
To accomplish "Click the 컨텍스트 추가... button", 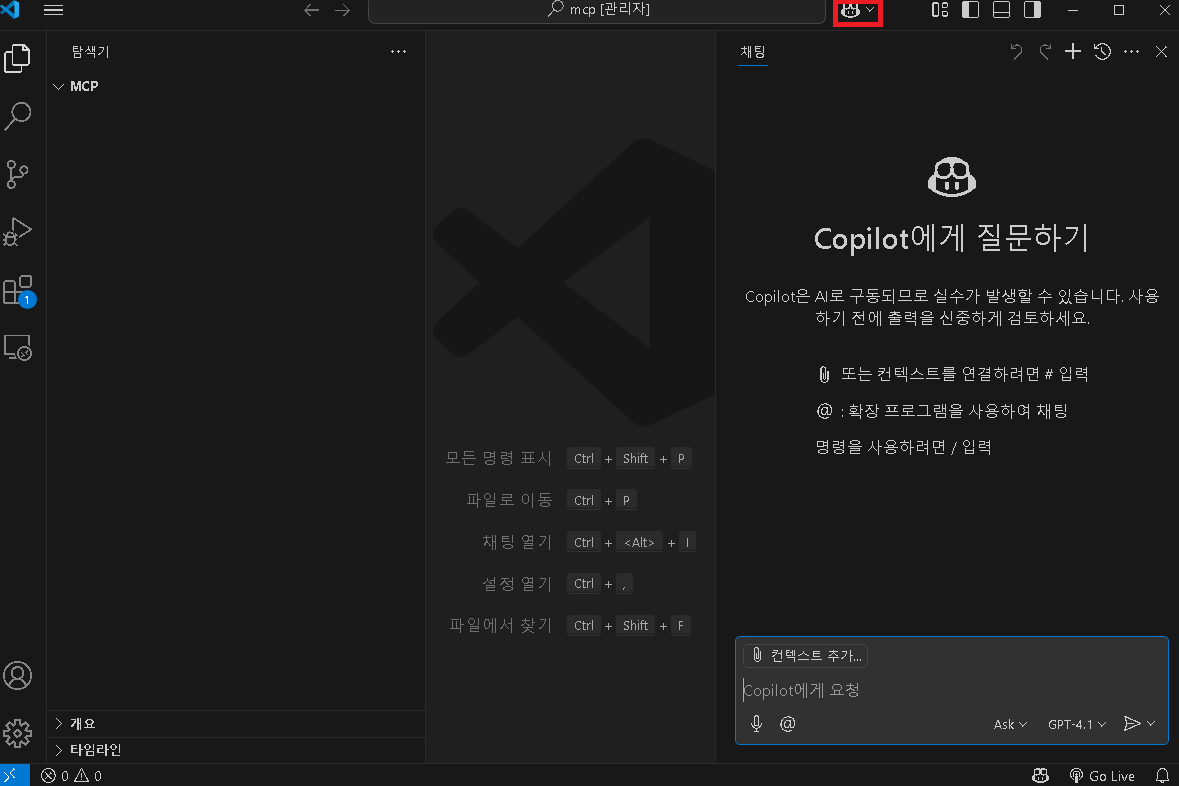I will click(805, 656).
